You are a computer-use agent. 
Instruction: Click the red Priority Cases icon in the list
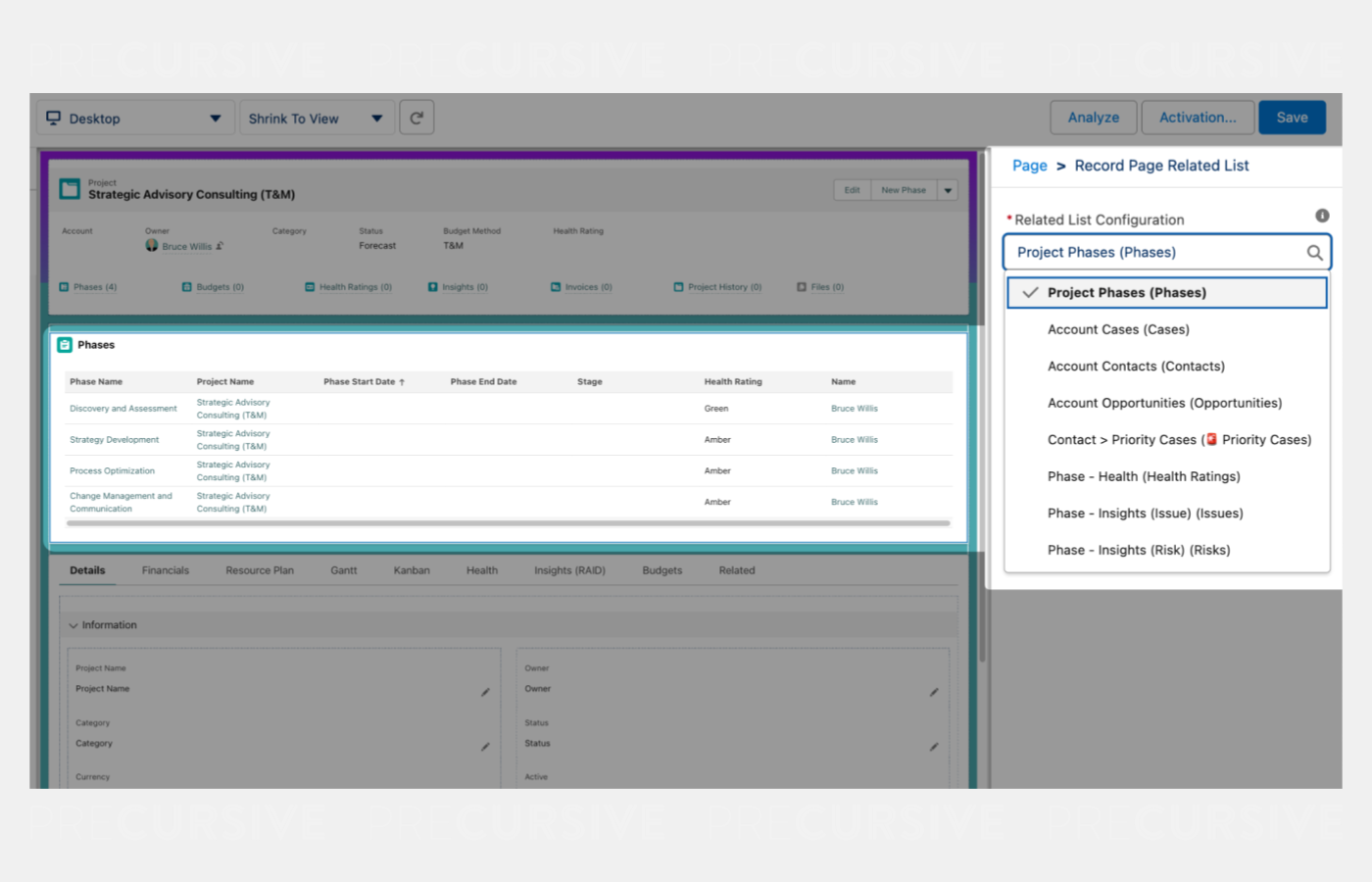tap(1212, 439)
